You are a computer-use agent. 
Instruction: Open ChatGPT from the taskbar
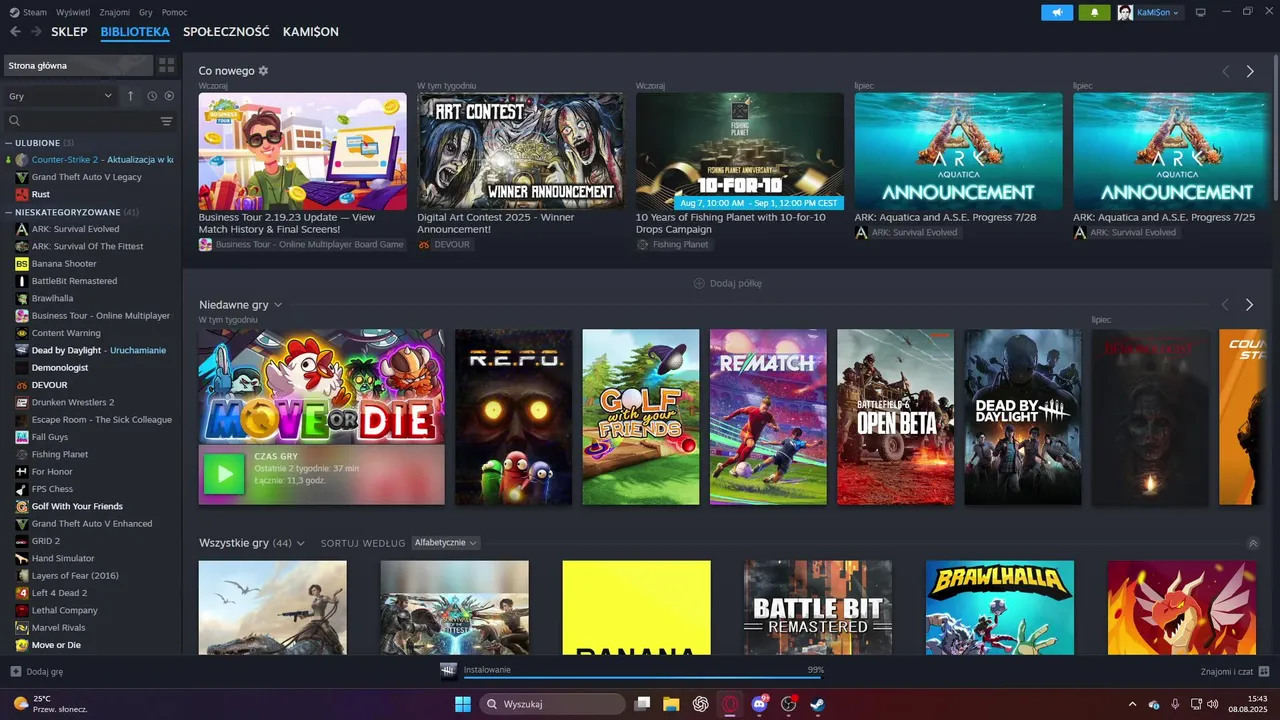701,704
